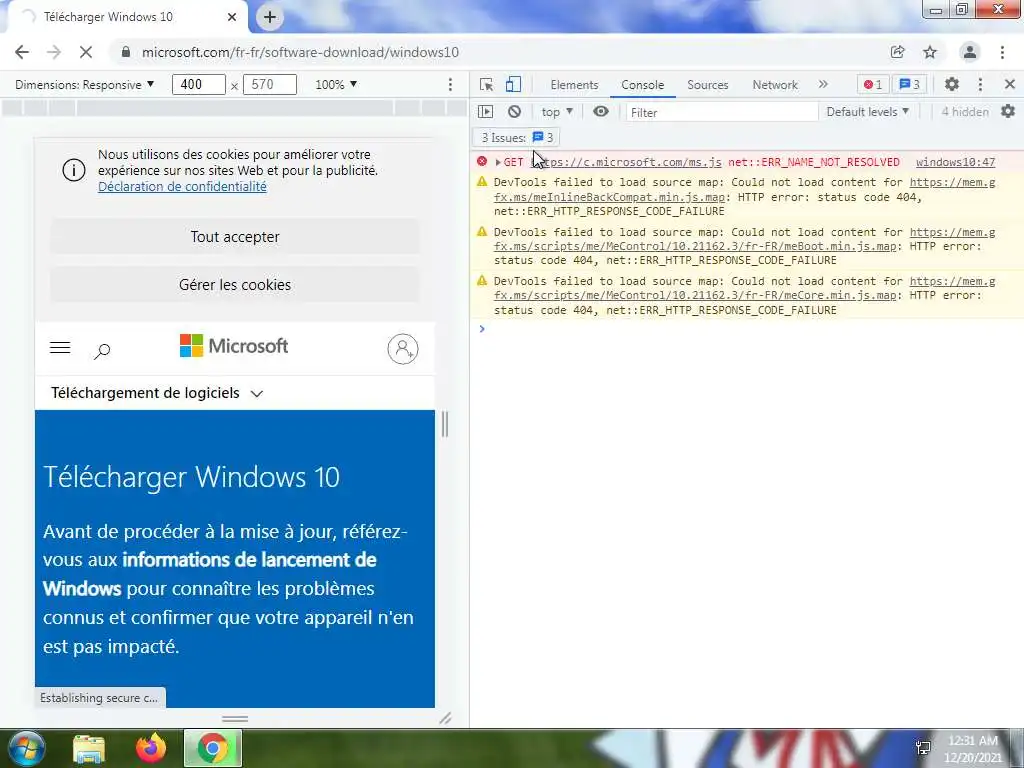Switch to the Network tab
Viewport: 1024px width, 768px height.
[x=775, y=85]
